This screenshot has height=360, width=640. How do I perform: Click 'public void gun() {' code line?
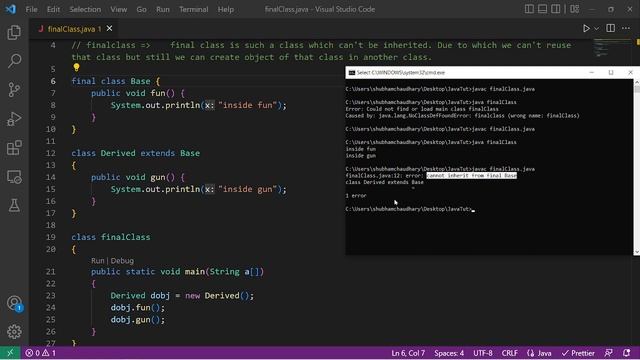[x=138, y=177]
